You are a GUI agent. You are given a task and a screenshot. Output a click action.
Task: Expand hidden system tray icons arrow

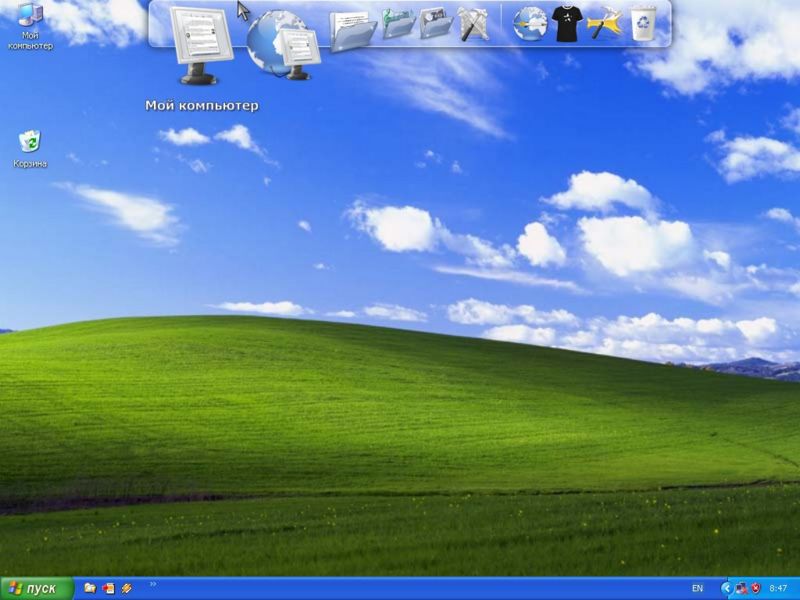point(726,589)
